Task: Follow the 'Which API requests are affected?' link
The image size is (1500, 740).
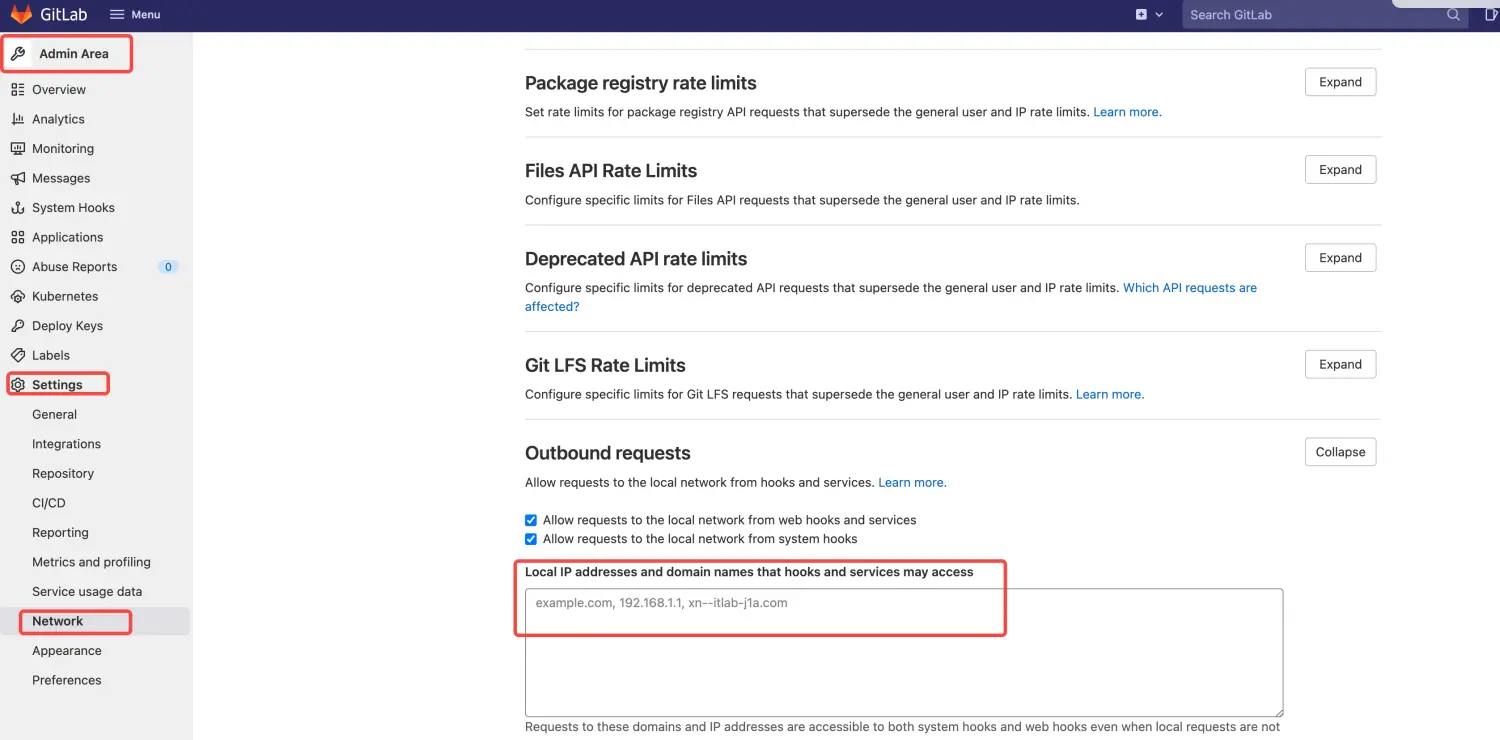Action: 1189,288
